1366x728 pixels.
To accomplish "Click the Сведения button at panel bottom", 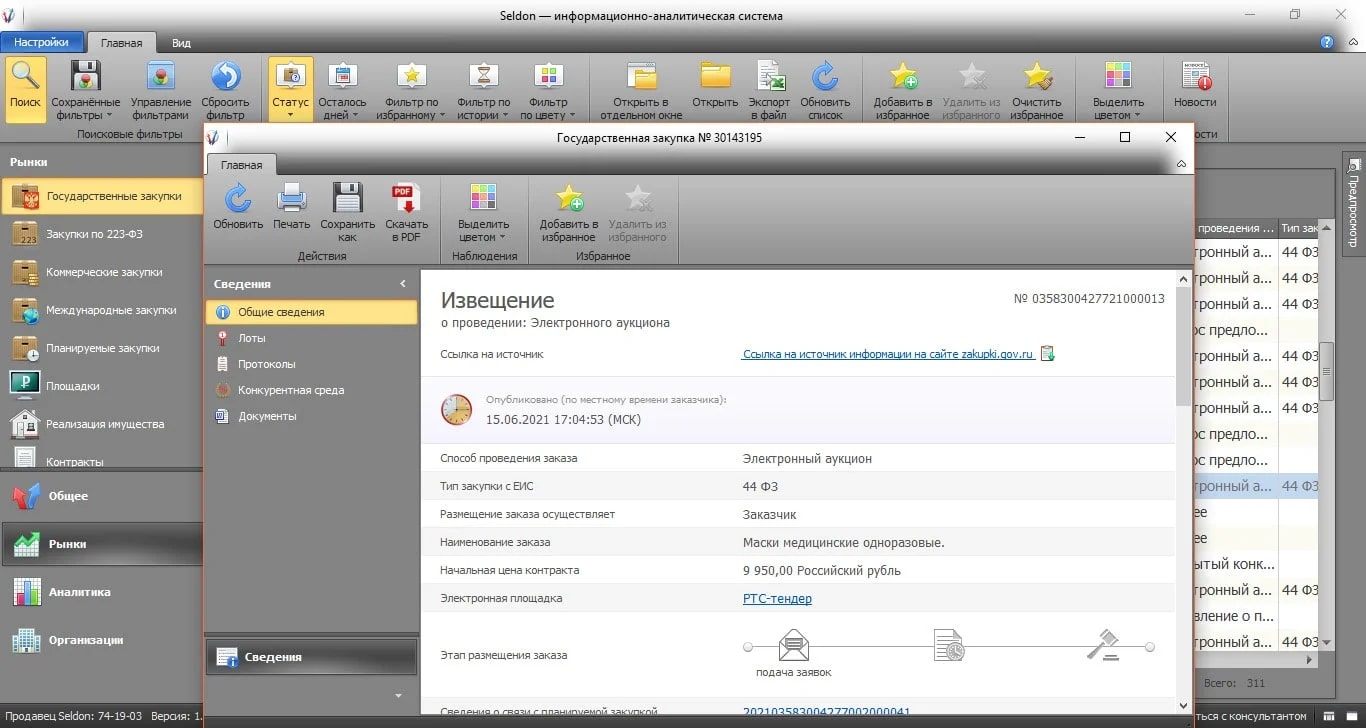I will tap(311, 657).
